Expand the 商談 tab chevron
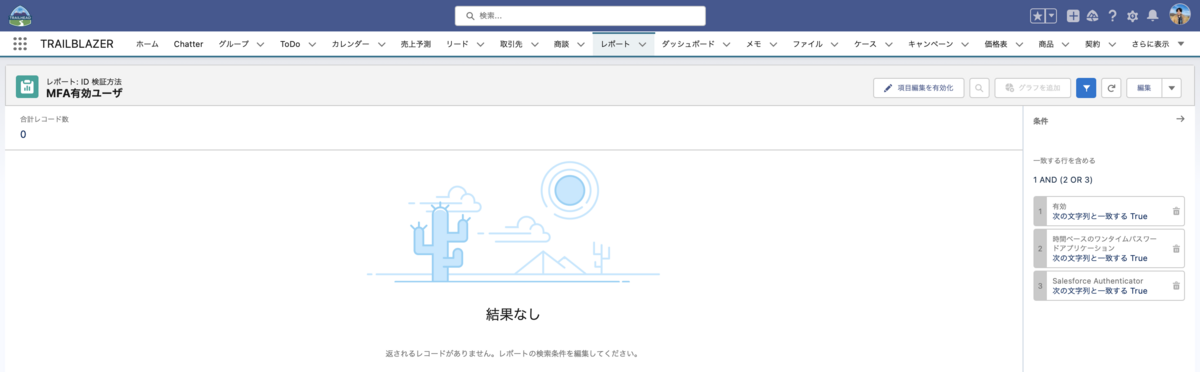The height and width of the screenshot is (372, 1200). click(580, 45)
